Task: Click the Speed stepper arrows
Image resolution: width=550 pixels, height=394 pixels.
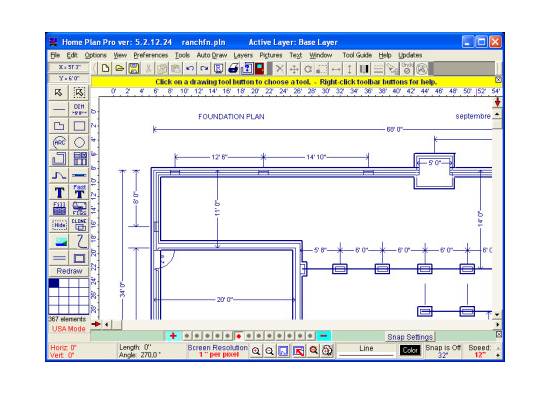Action: (x=498, y=351)
